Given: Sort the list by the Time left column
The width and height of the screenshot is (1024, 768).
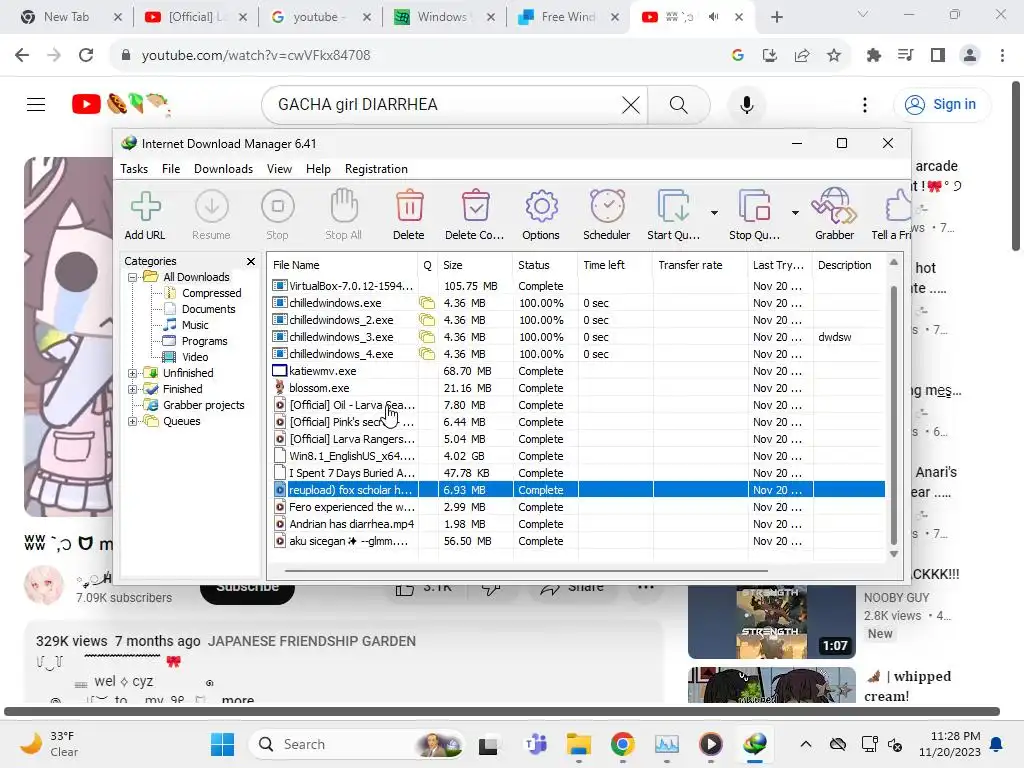Looking at the screenshot, I should pyautogui.click(x=615, y=265).
